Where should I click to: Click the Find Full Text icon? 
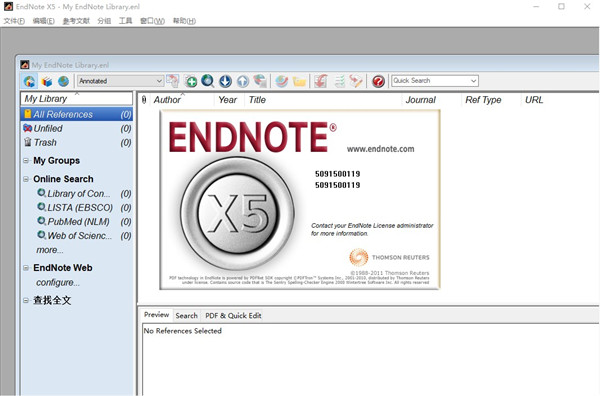(260, 81)
